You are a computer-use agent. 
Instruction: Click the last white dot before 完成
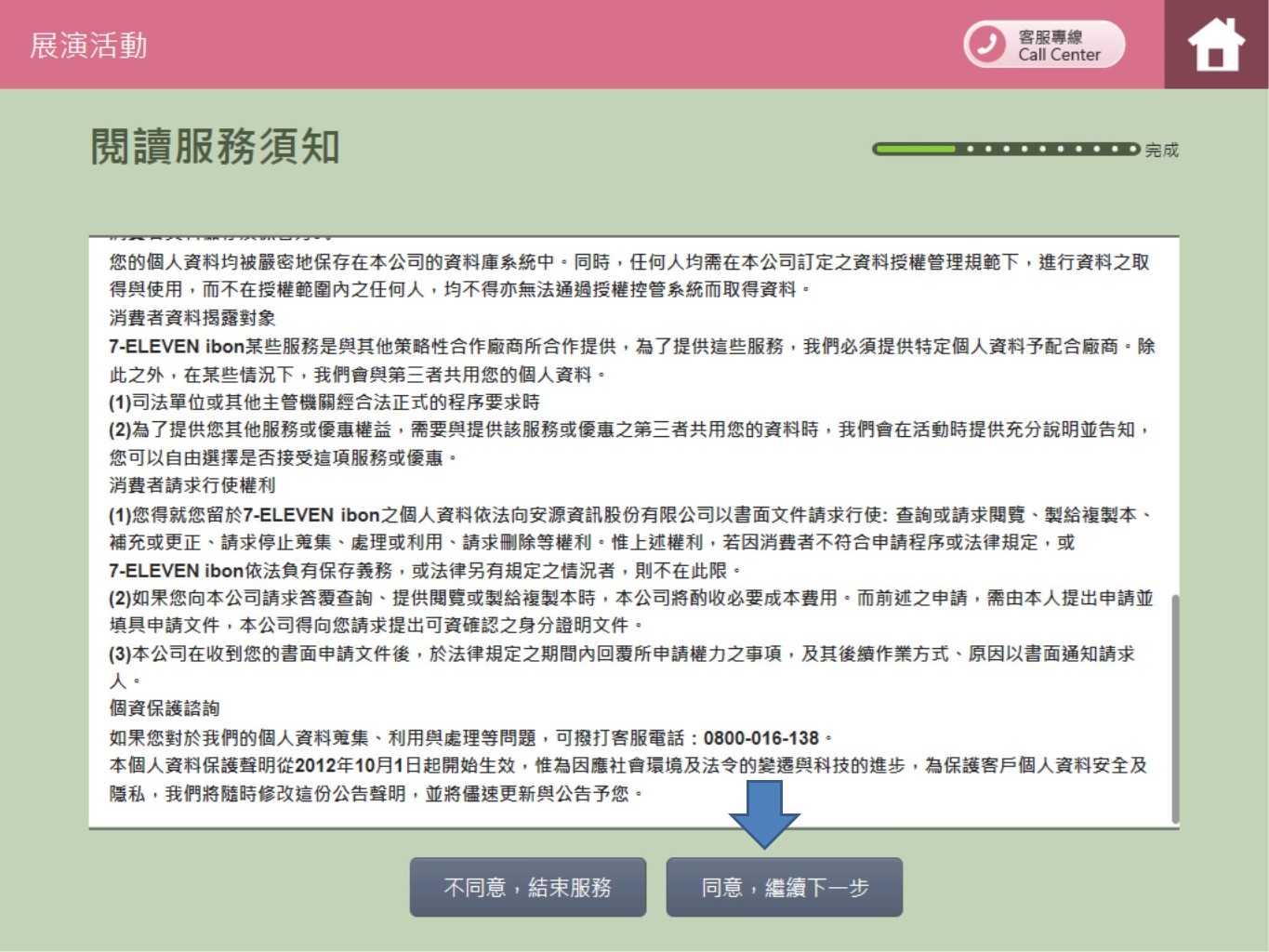(x=1131, y=149)
